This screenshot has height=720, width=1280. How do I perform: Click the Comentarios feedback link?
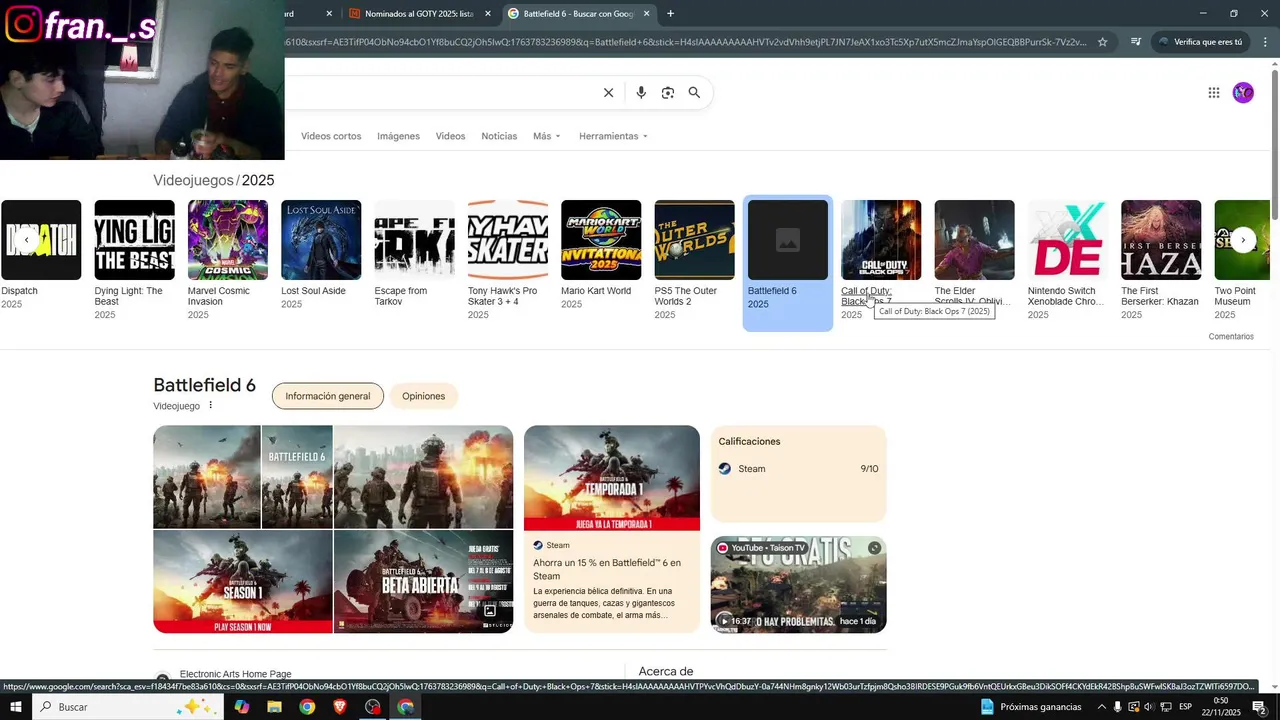[x=1231, y=337]
